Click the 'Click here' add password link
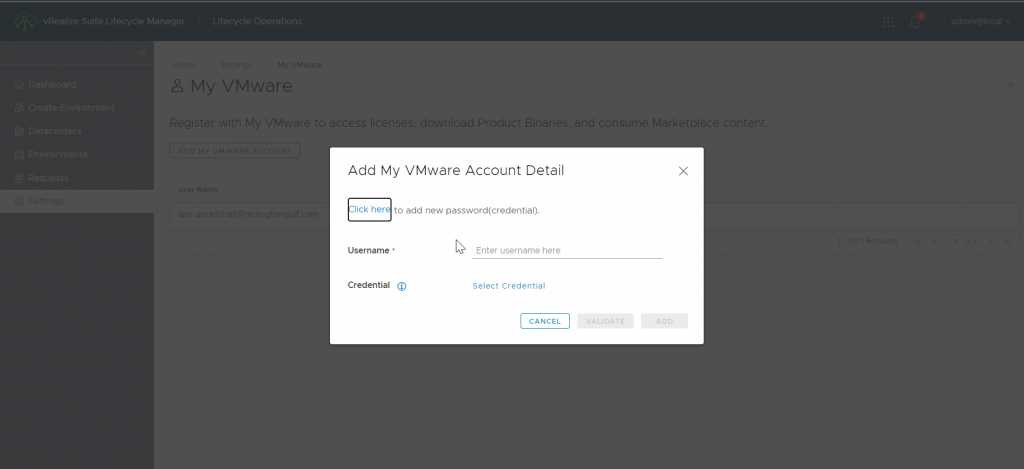1024x469 pixels. (370, 210)
